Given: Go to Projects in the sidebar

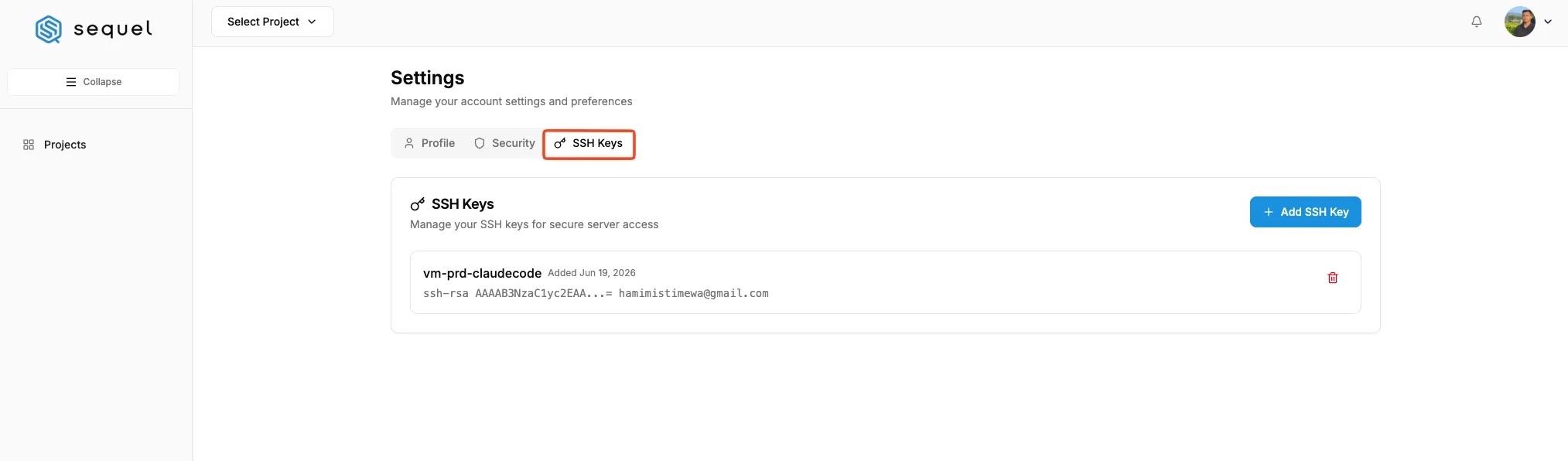Looking at the screenshot, I should pos(65,145).
